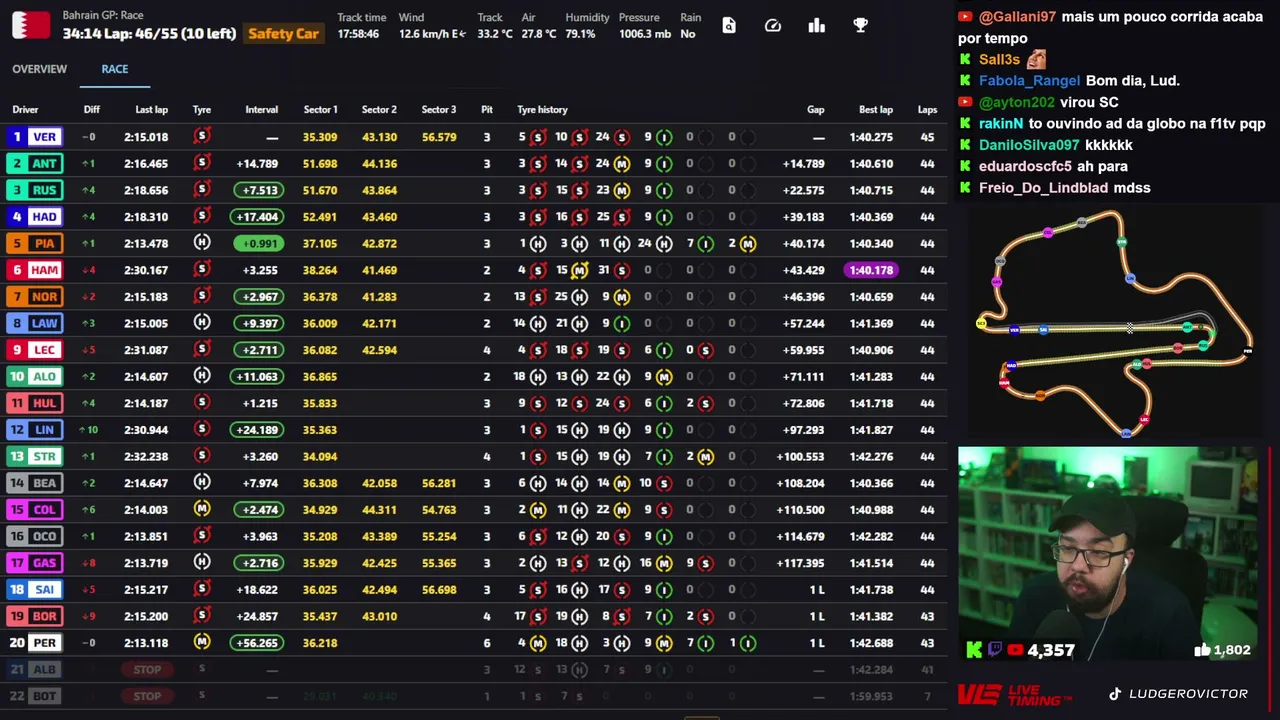This screenshot has width=1280, height=720.
Task: Click the Tyre history column header
Action: (x=542, y=110)
